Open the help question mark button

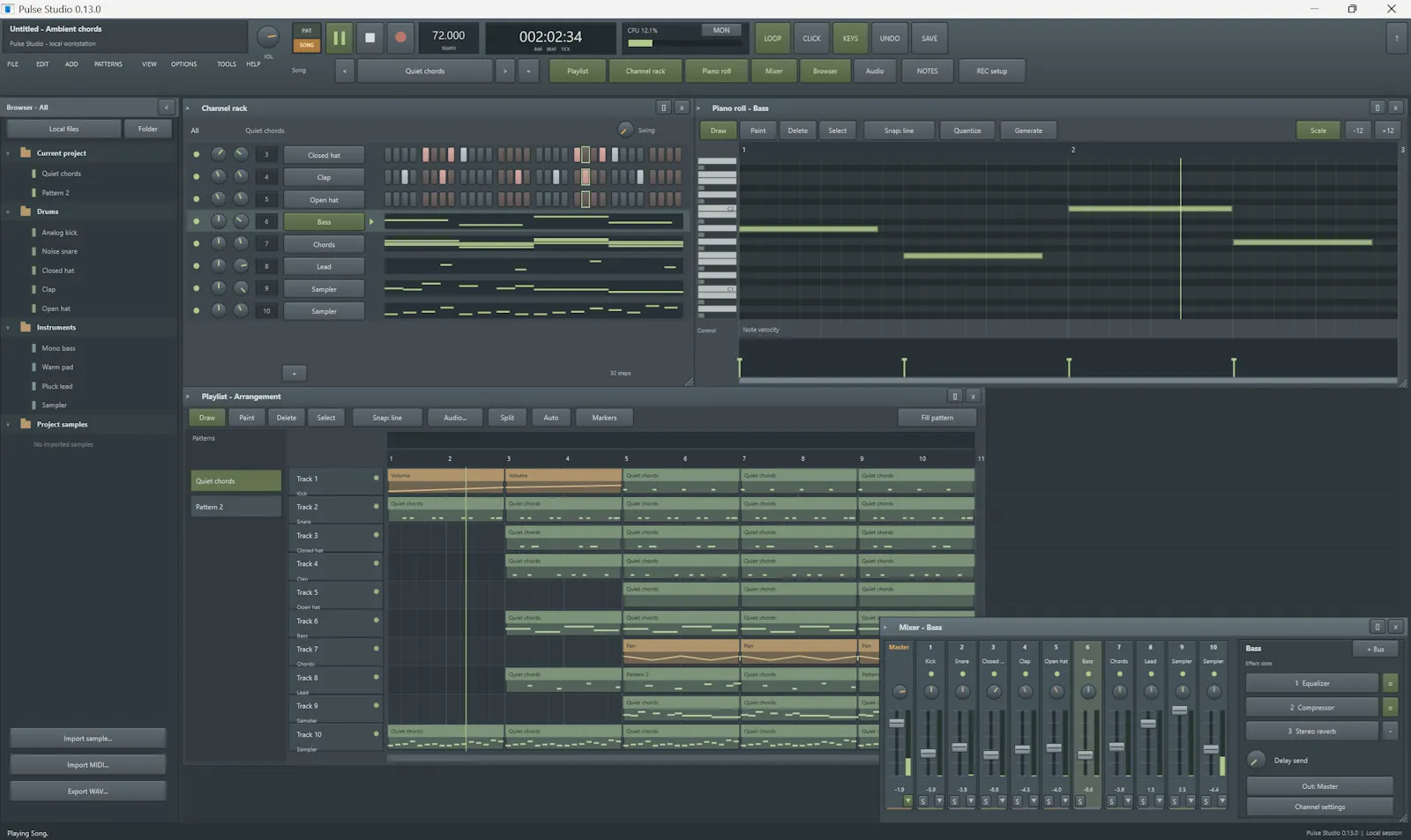point(1396,38)
